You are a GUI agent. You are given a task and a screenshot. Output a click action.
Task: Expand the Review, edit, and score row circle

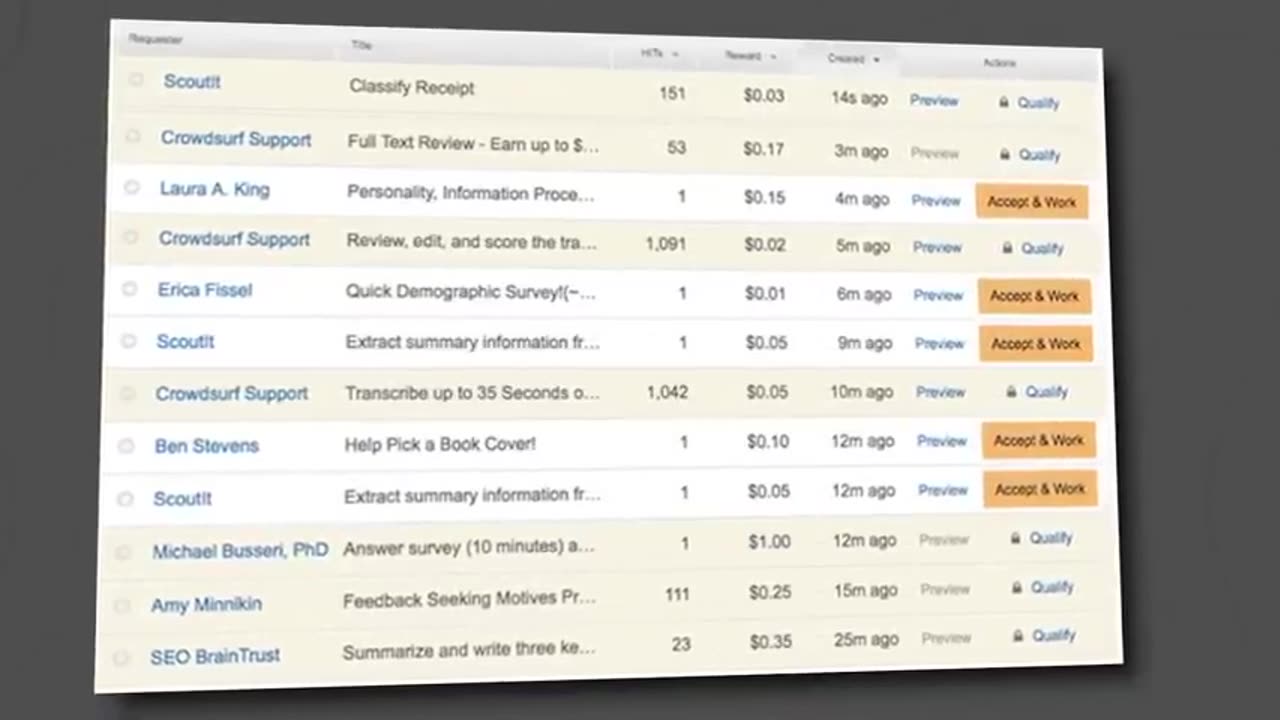(x=130, y=237)
